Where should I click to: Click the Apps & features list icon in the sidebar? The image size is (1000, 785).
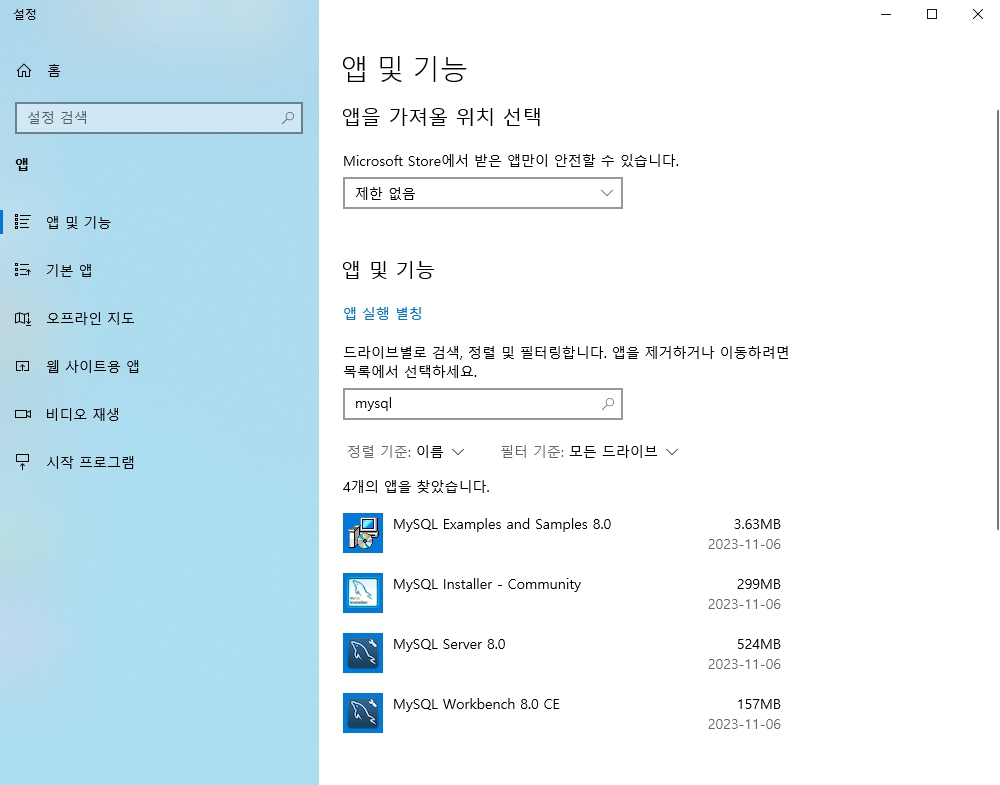click(23, 221)
